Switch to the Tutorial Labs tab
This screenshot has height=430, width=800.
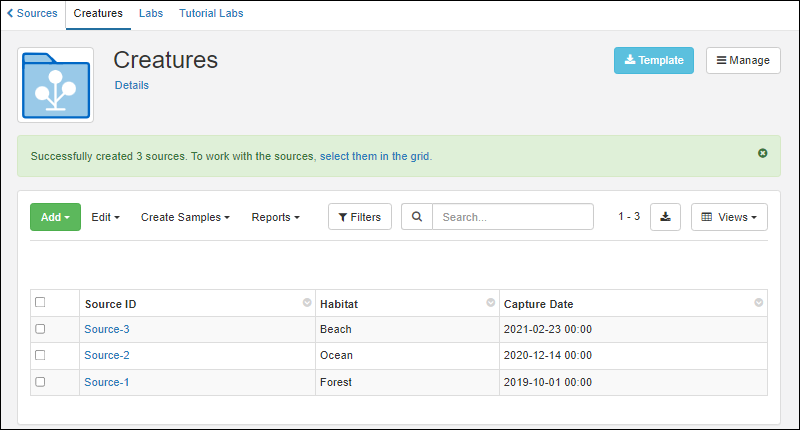click(211, 14)
